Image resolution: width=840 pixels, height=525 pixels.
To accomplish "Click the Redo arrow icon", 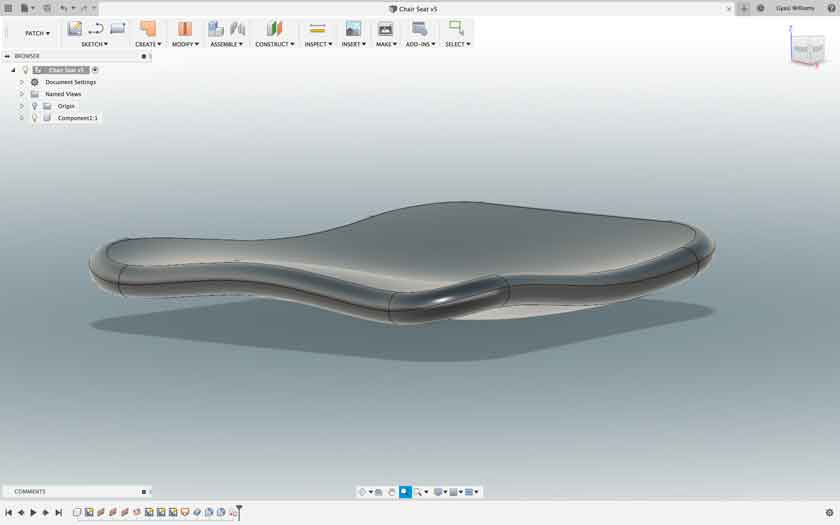I will pyautogui.click(x=84, y=8).
